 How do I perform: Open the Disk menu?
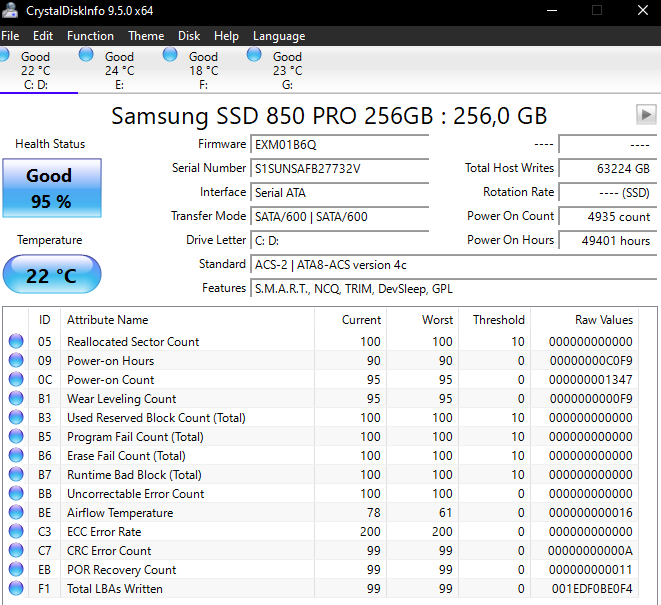tap(189, 36)
